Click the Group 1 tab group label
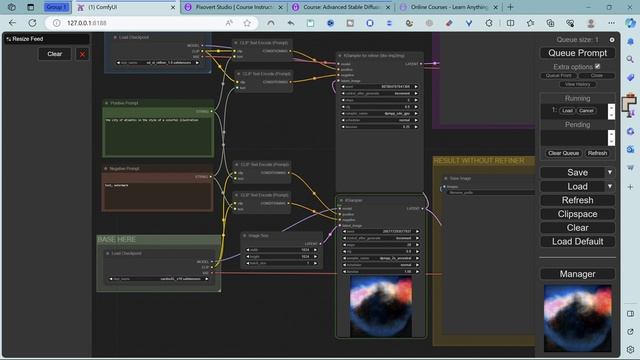The width and height of the screenshot is (640, 360). coord(56,7)
